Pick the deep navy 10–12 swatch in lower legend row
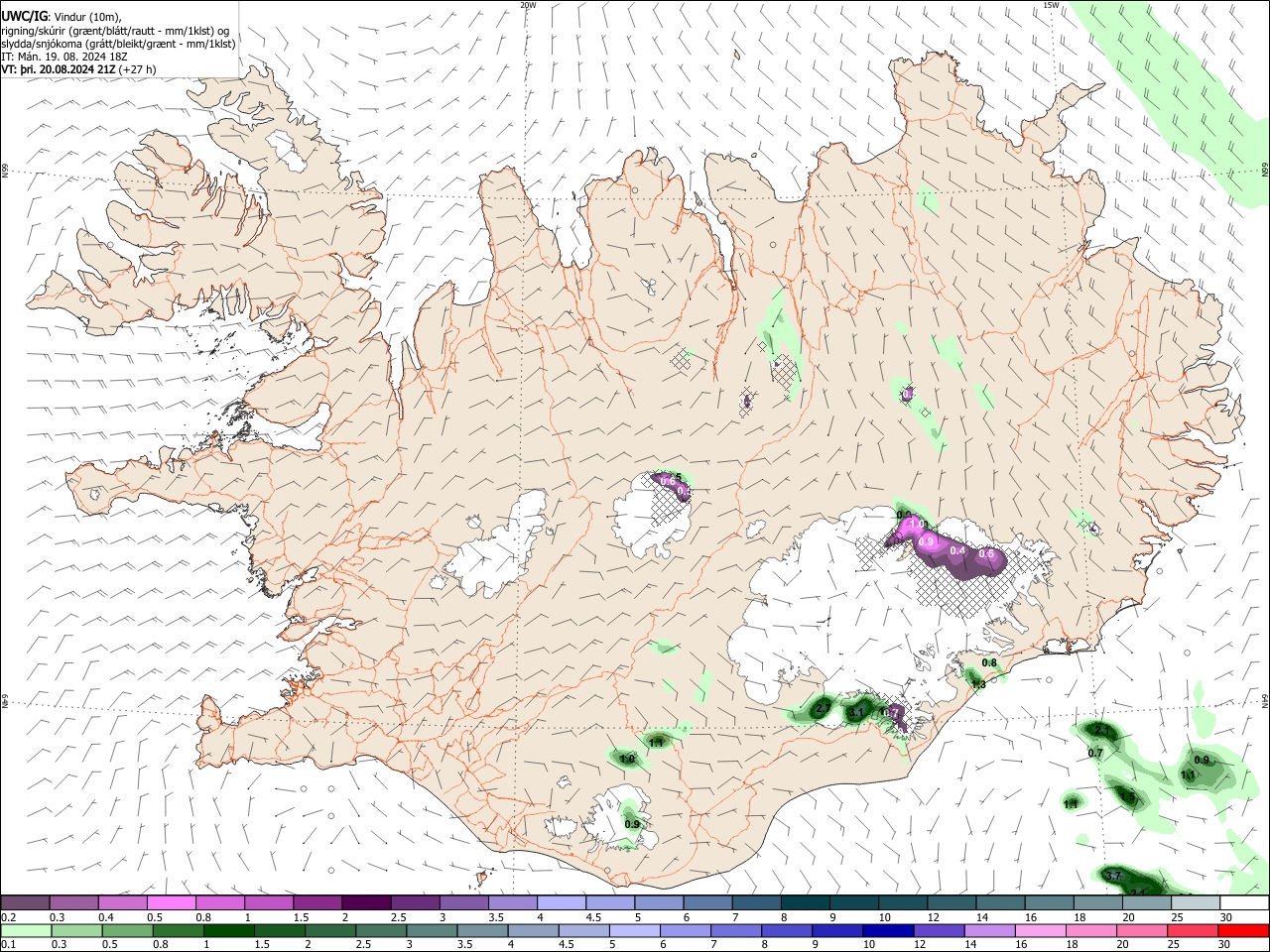The image size is (1270, 952). click(889, 931)
